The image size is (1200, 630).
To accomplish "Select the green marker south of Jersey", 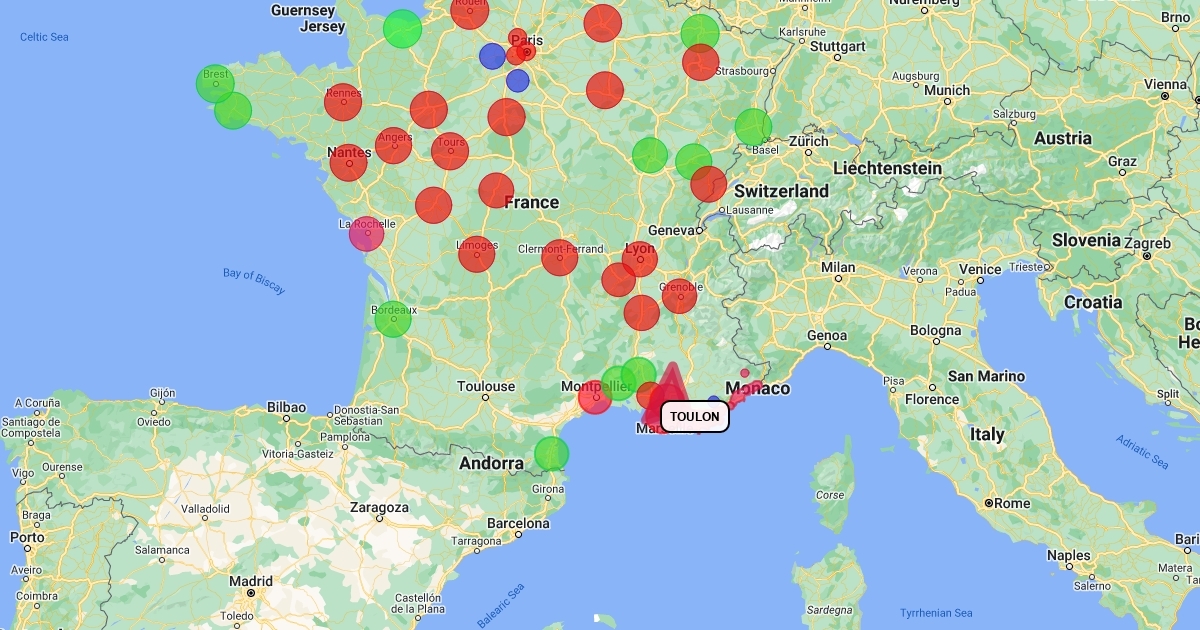I will click(402, 29).
